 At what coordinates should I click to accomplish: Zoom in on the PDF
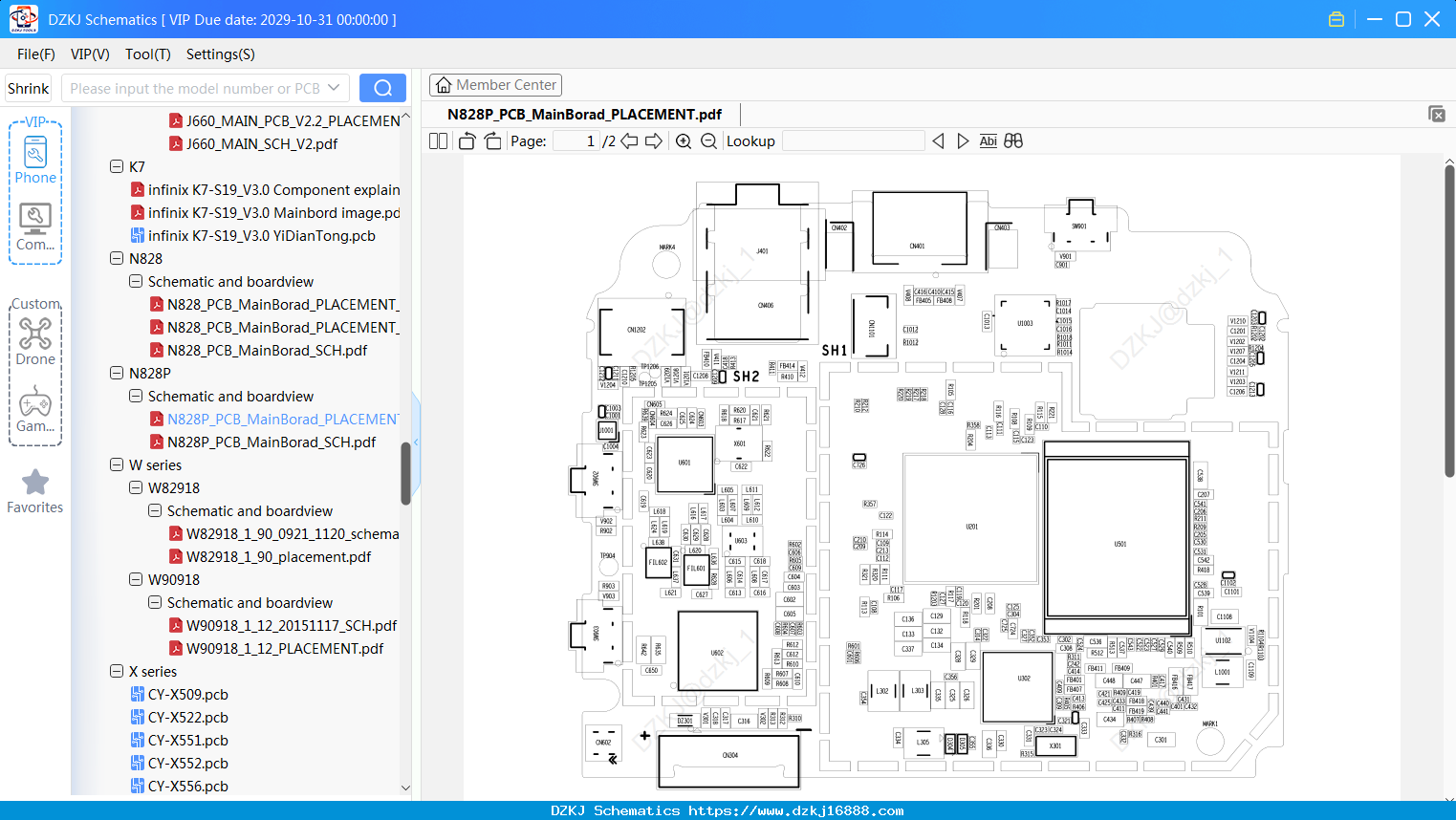click(x=684, y=141)
